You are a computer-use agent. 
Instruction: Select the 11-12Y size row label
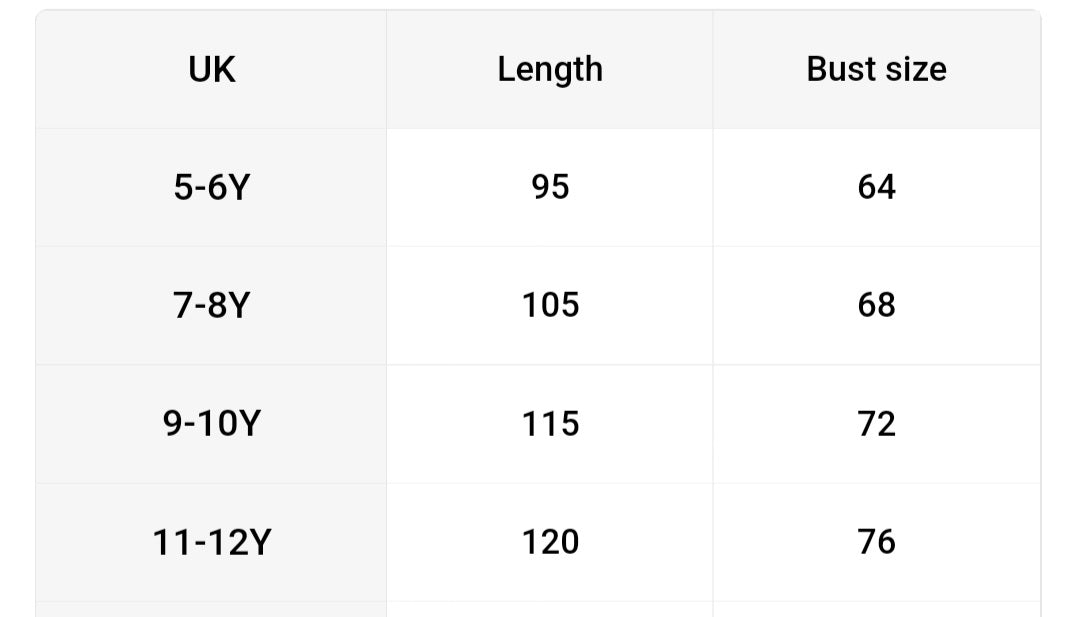211,542
